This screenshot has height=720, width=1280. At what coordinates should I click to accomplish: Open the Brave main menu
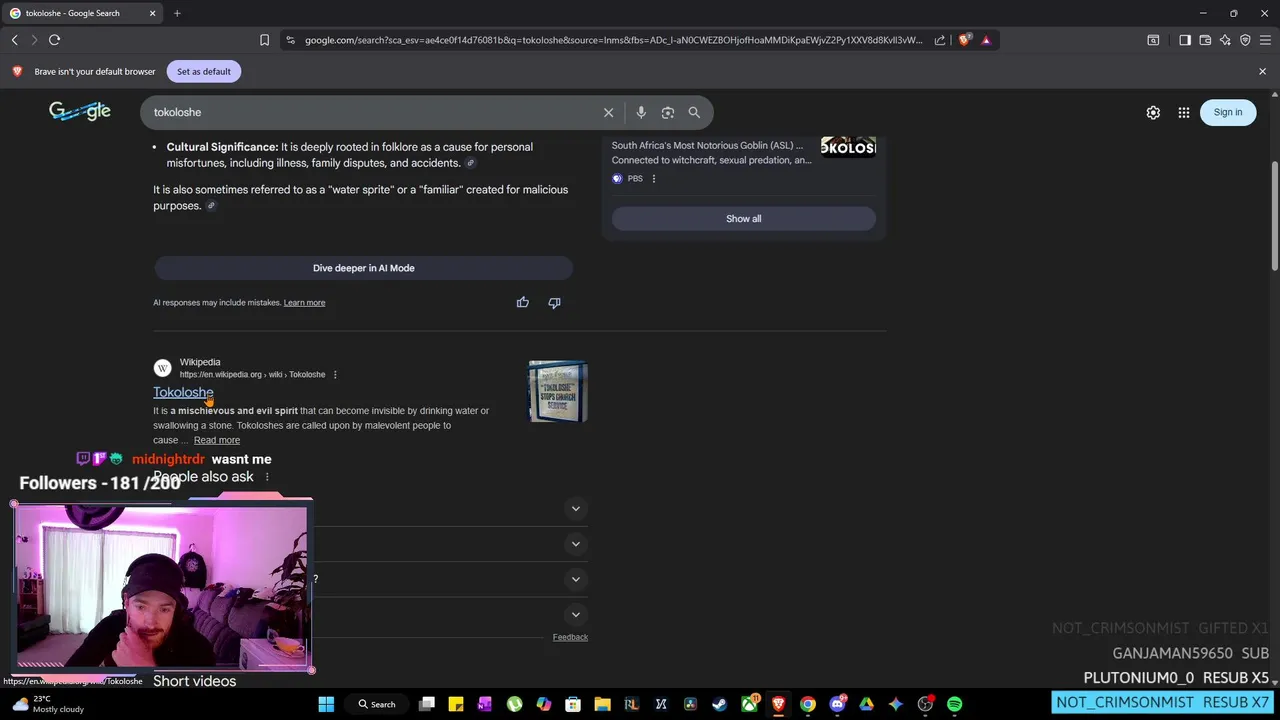click(x=1265, y=40)
